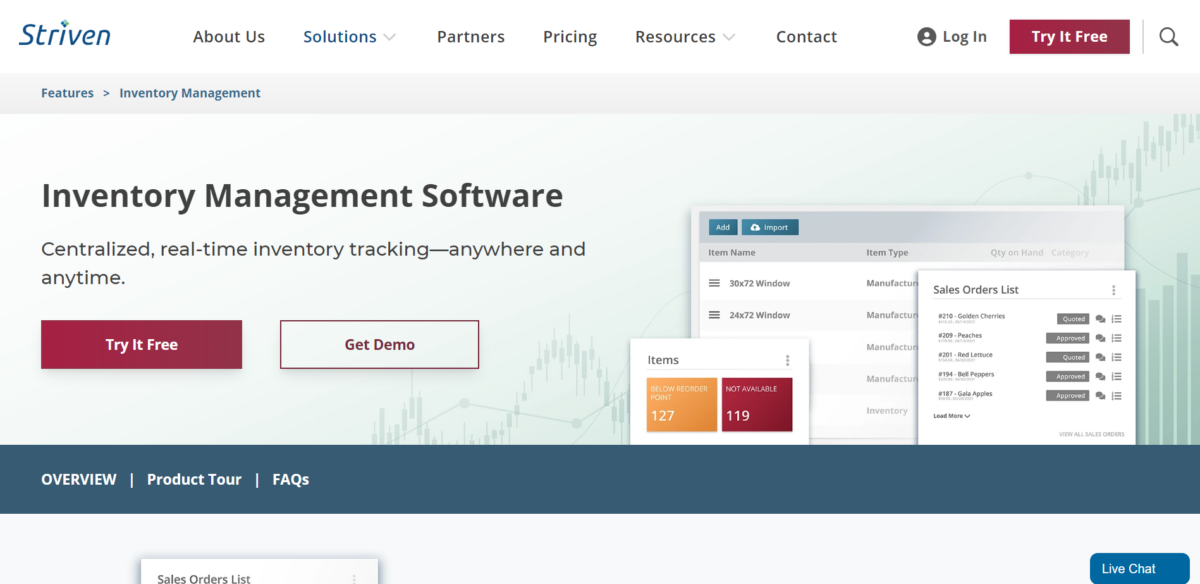
Task: Open the Contact page
Action: point(807,37)
